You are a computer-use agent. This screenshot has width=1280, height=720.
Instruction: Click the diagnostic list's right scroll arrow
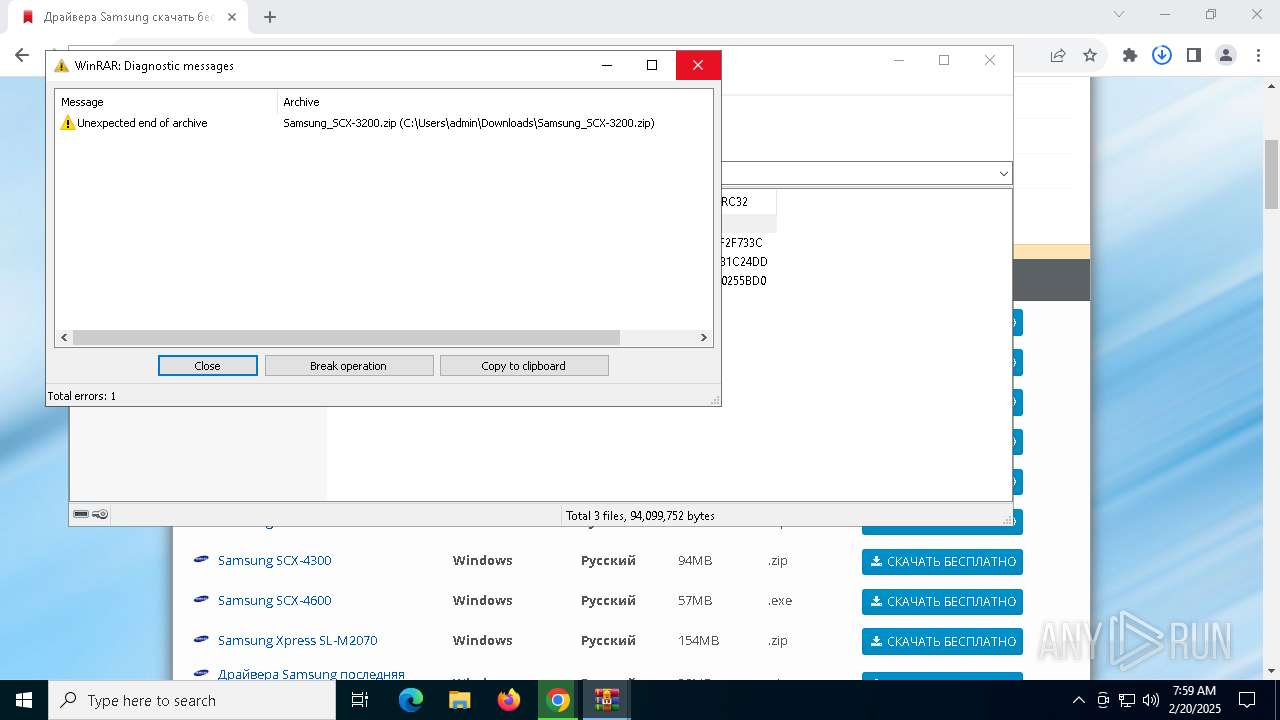point(703,338)
